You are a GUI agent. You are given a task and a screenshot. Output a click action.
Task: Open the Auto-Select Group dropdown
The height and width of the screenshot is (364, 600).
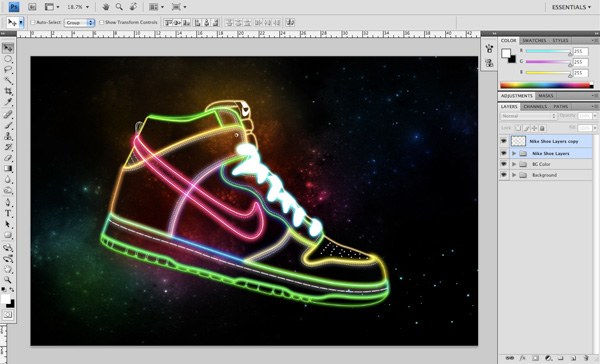click(79, 23)
